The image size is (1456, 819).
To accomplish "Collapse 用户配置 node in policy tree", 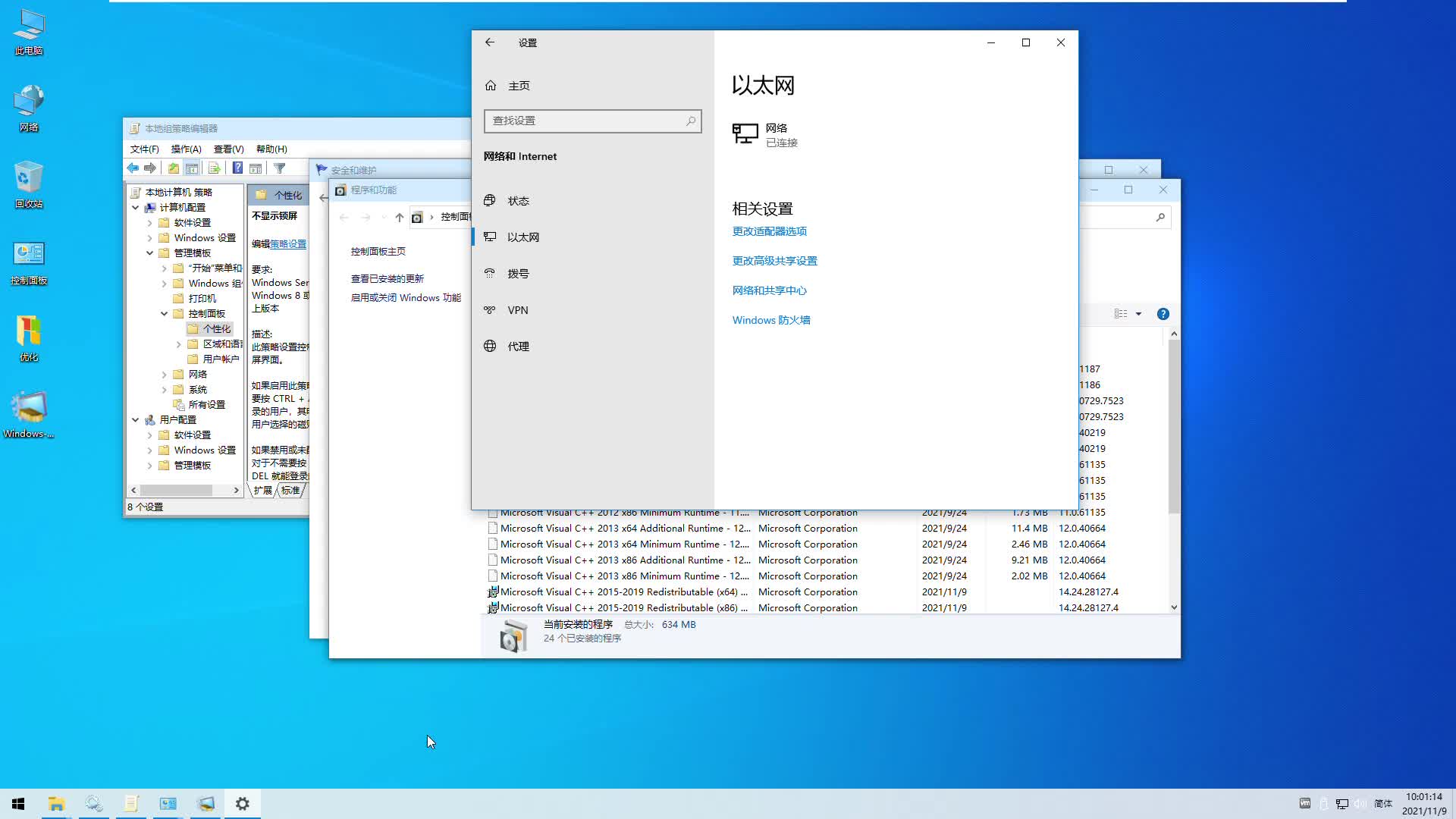I will [x=136, y=419].
